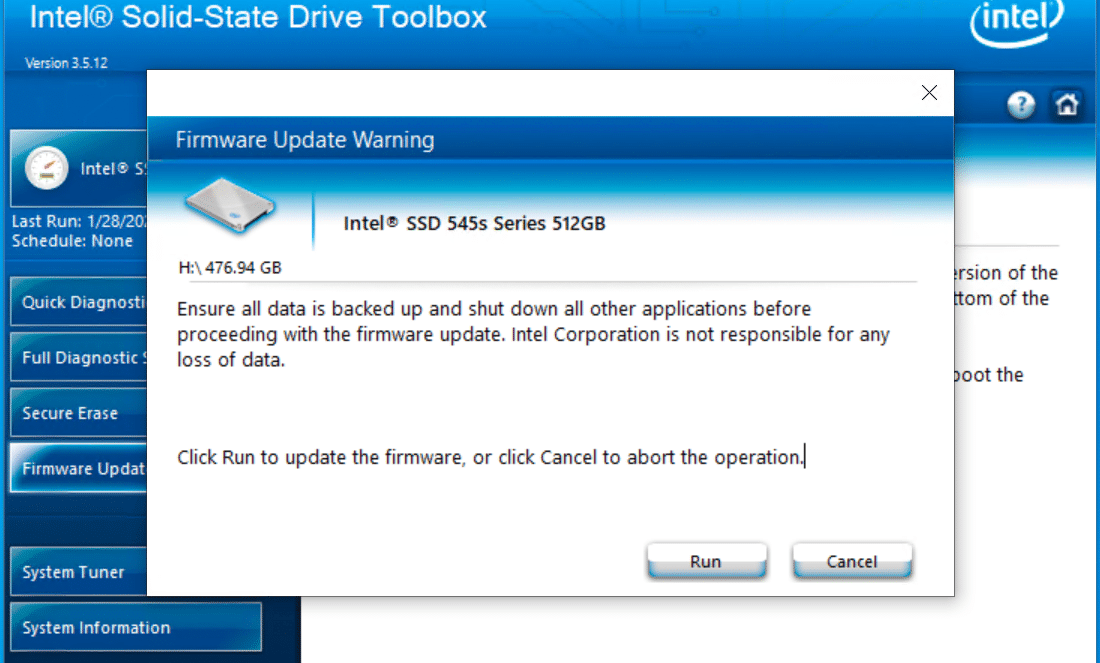Screen dimensions: 1100x663
Task: Open the Help question mark icon
Action: [x=1021, y=105]
